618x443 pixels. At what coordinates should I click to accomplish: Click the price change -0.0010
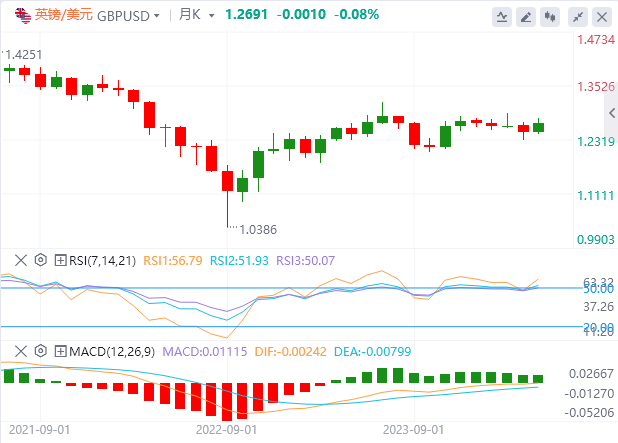tap(302, 15)
